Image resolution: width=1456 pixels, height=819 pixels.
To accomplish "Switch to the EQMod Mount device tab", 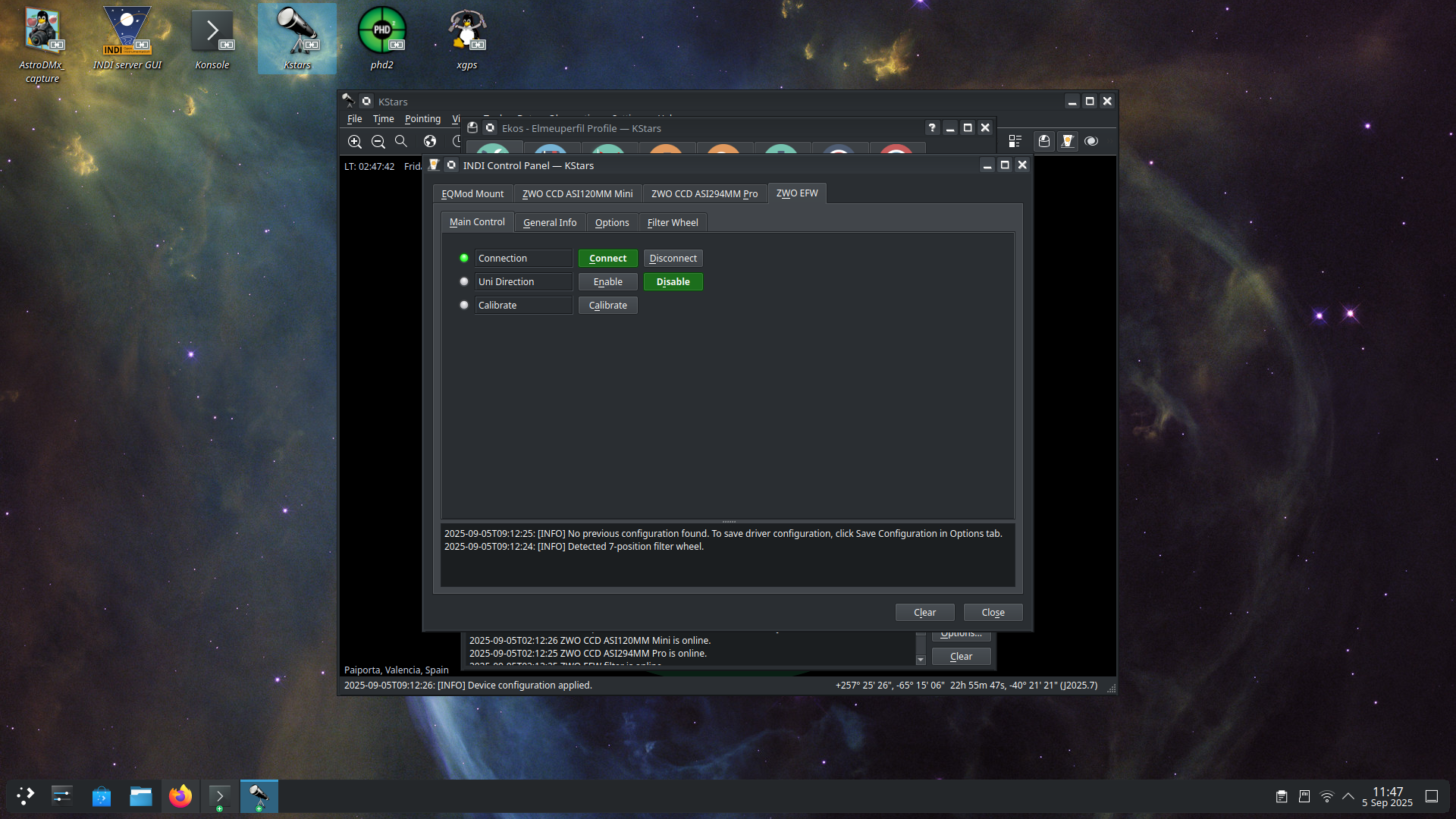I will coord(472,193).
